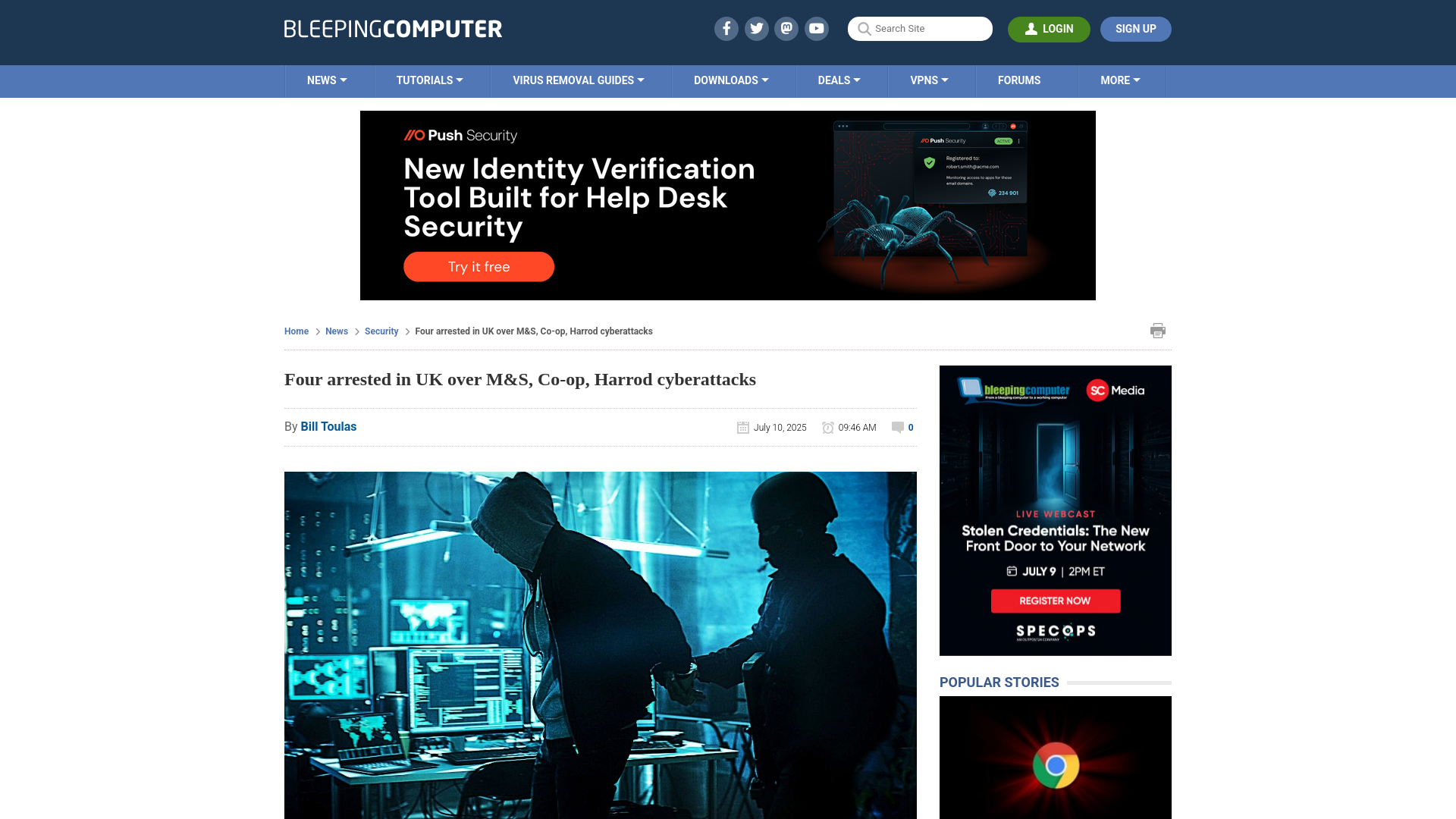Click the article title heading
1456x819 pixels.
click(520, 379)
